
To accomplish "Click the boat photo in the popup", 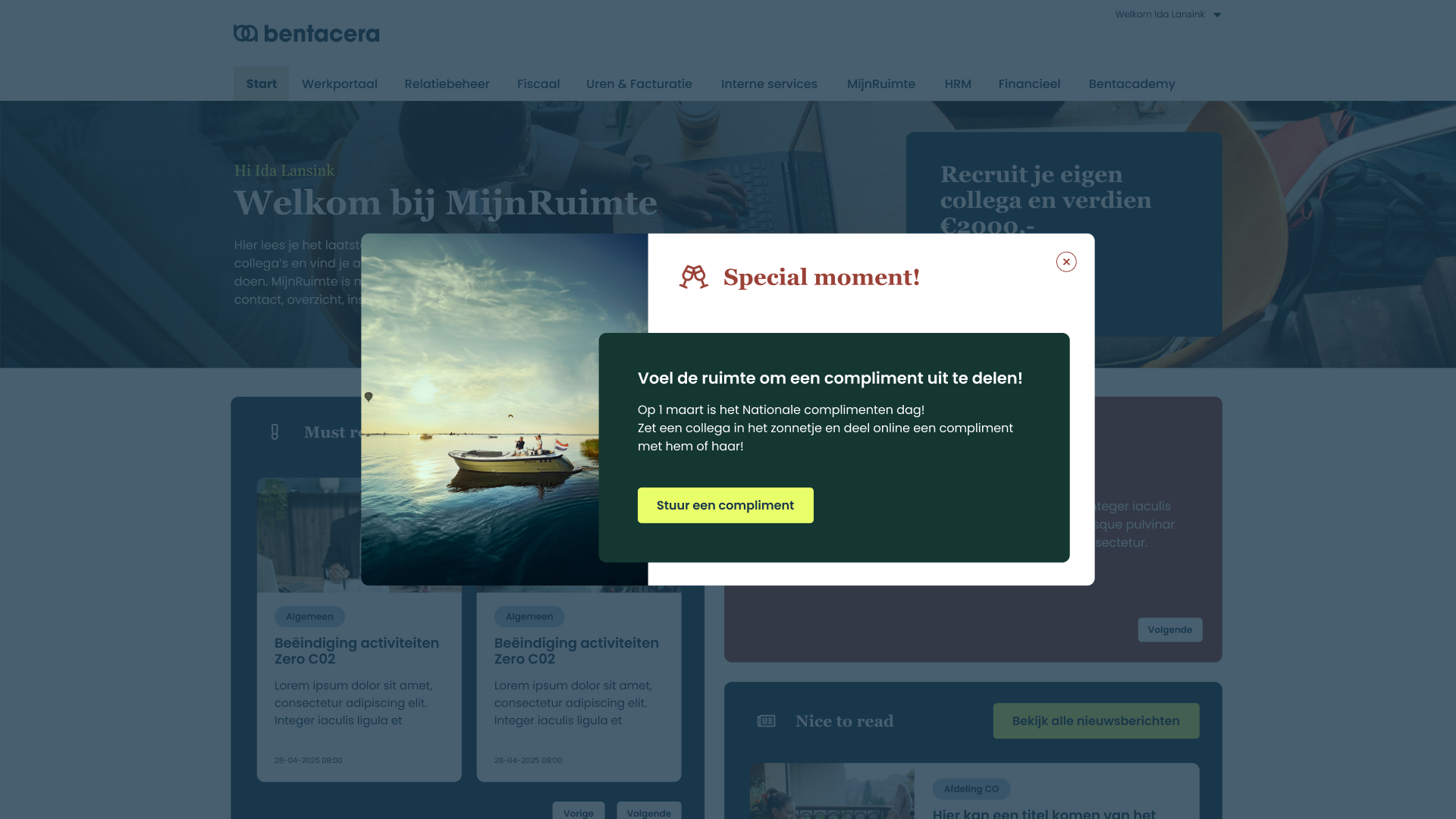I will click(504, 409).
